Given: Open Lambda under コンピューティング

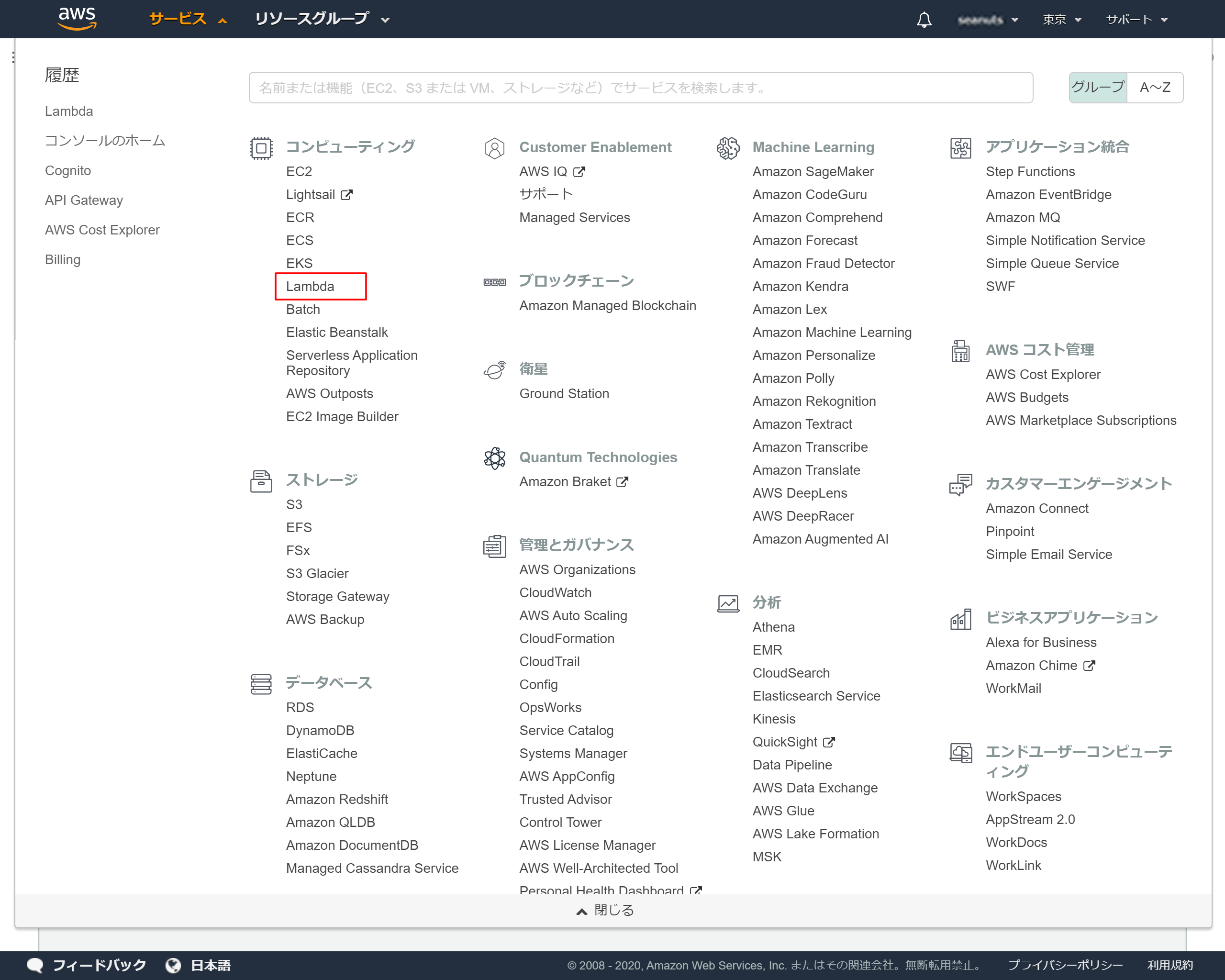Looking at the screenshot, I should point(310,286).
